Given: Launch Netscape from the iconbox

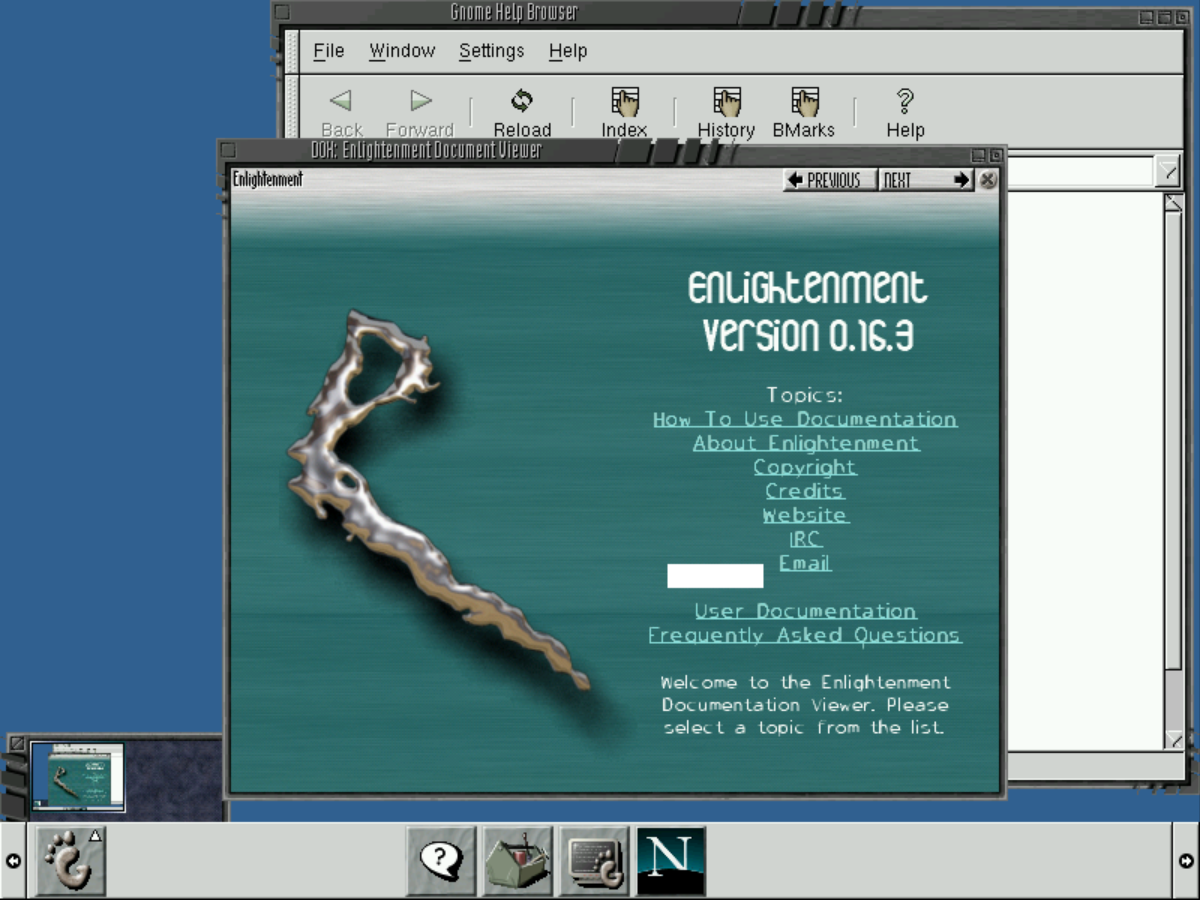Looking at the screenshot, I should coord(670,860).
